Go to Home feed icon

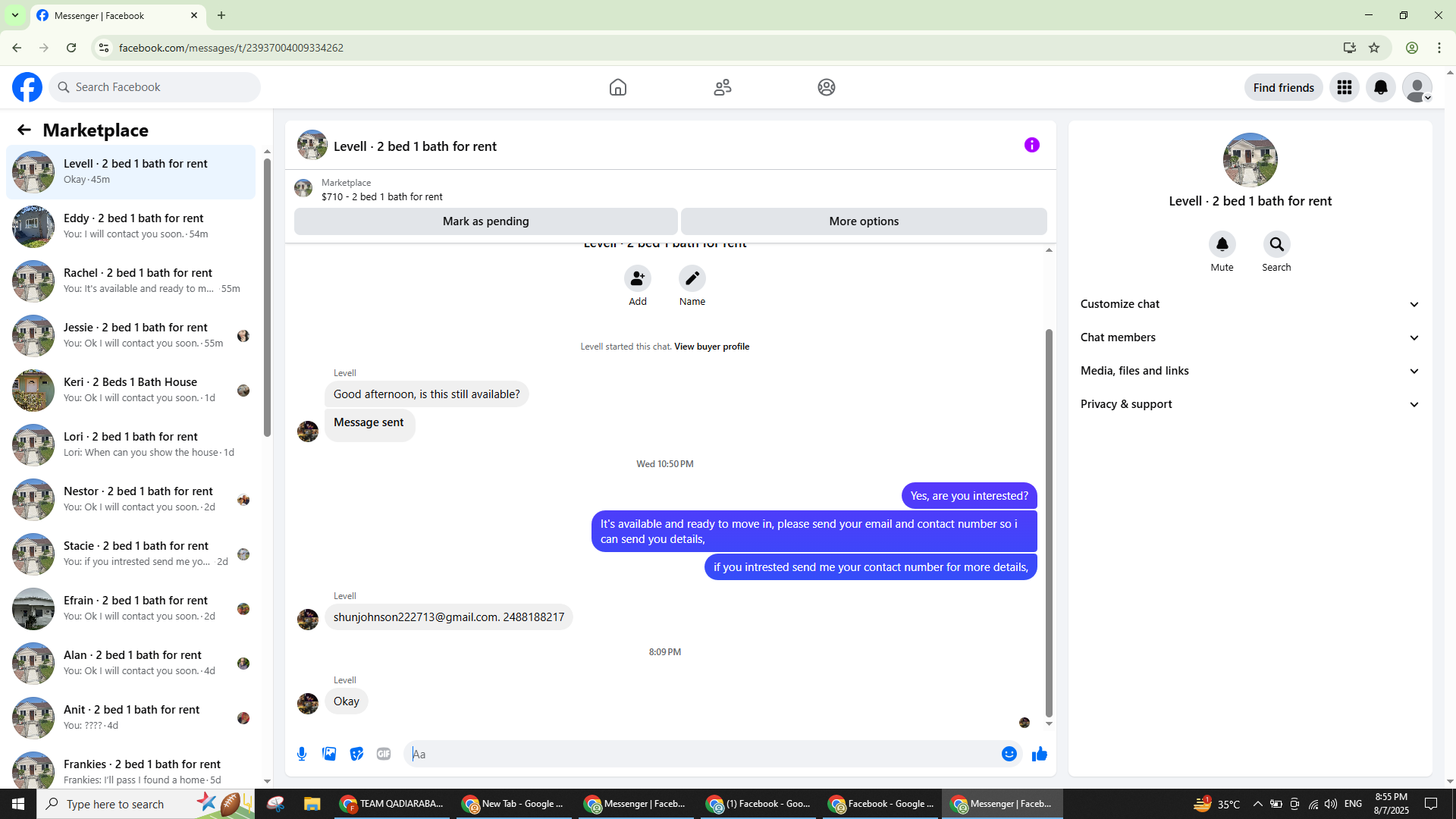click(618, 87)
